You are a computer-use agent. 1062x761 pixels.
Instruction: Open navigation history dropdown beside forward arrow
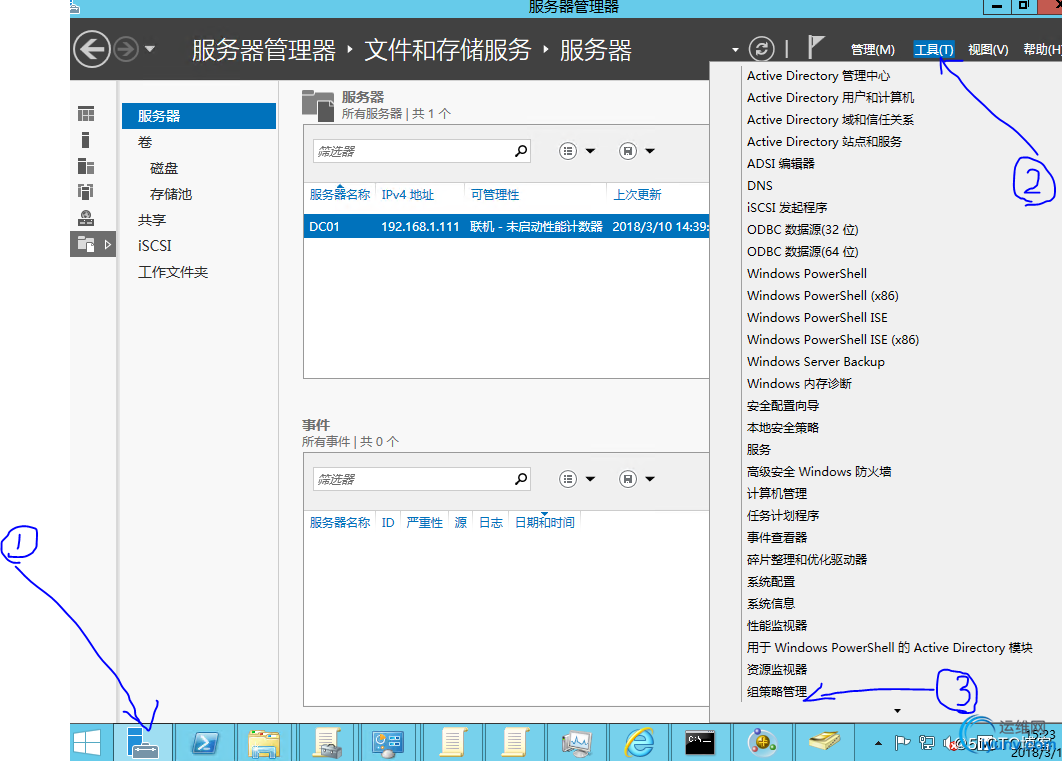150,49
